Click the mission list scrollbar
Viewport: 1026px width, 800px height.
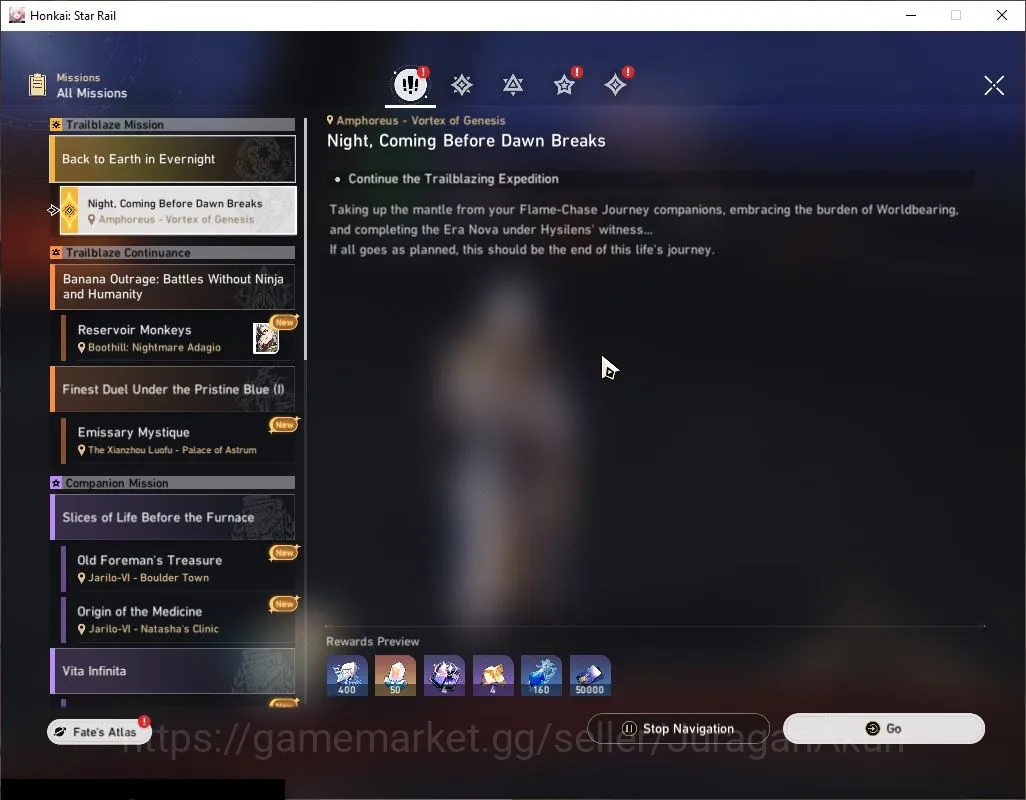[x=305, y=239]
